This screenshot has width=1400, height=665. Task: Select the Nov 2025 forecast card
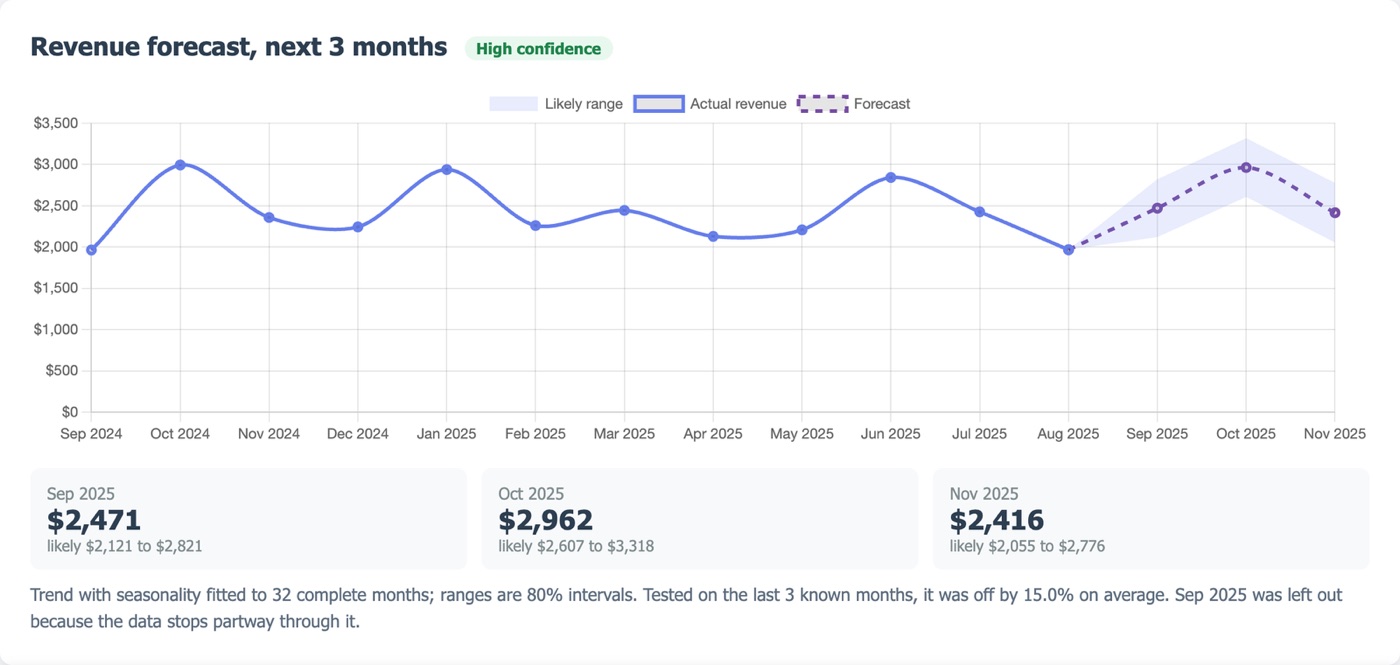1151,519
